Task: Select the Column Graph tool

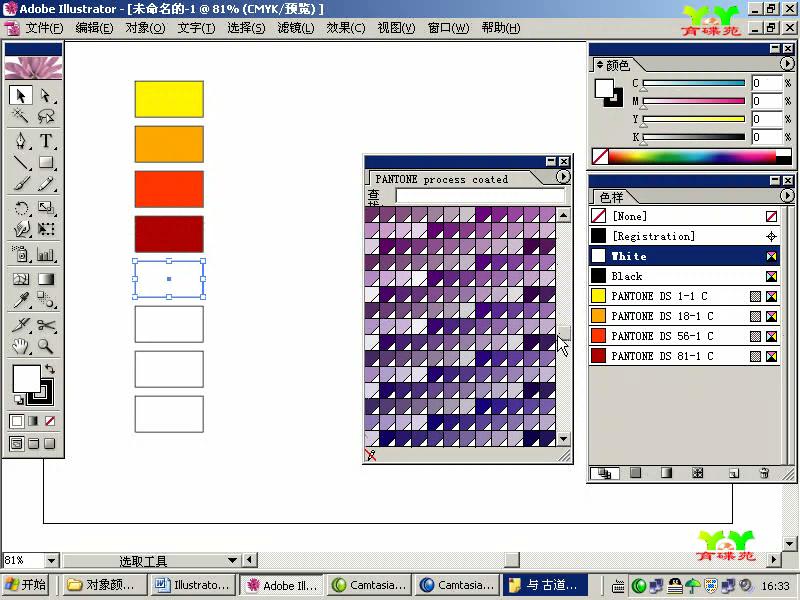Action: 46,254
